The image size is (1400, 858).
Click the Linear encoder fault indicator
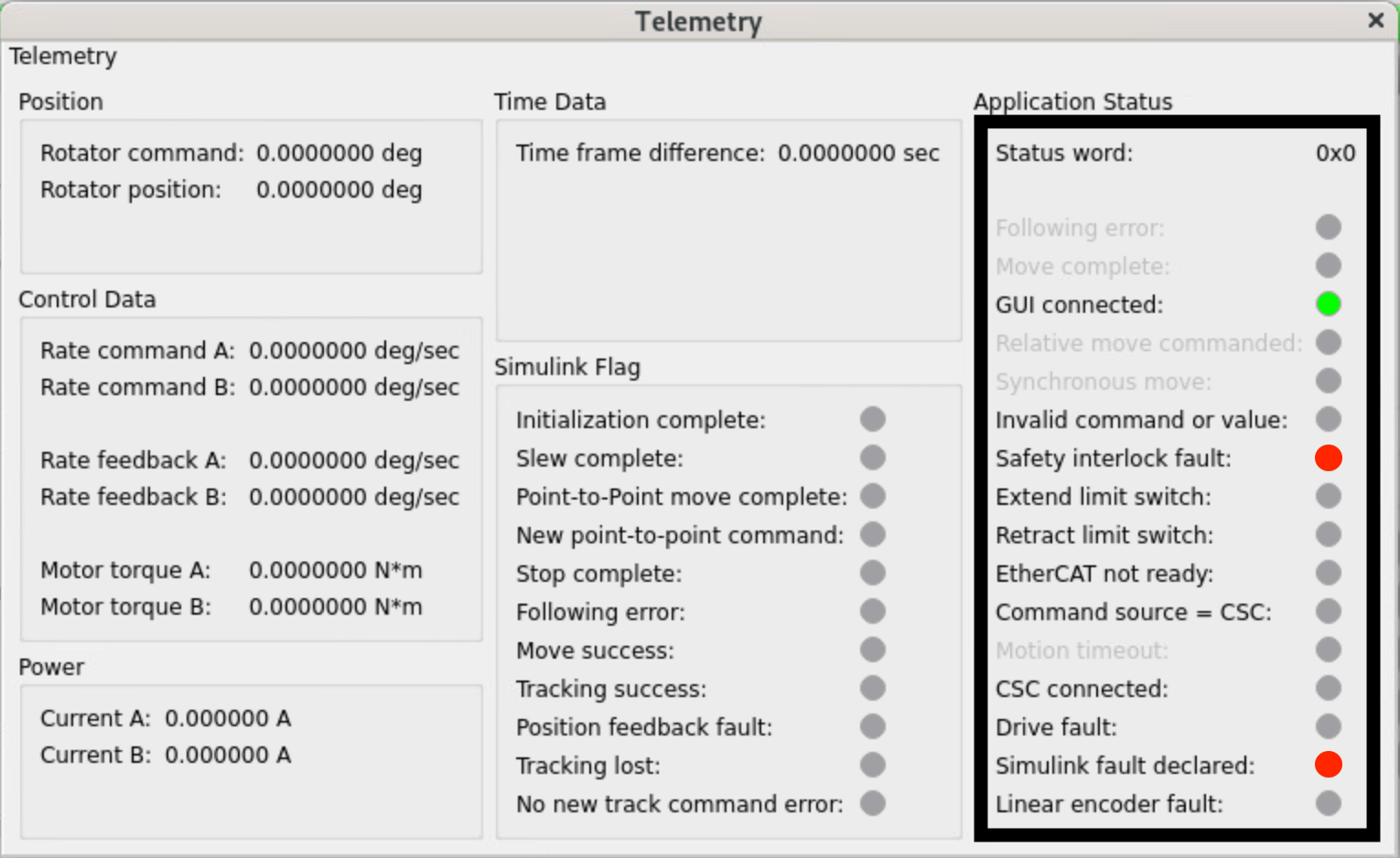pos(1328,803)
